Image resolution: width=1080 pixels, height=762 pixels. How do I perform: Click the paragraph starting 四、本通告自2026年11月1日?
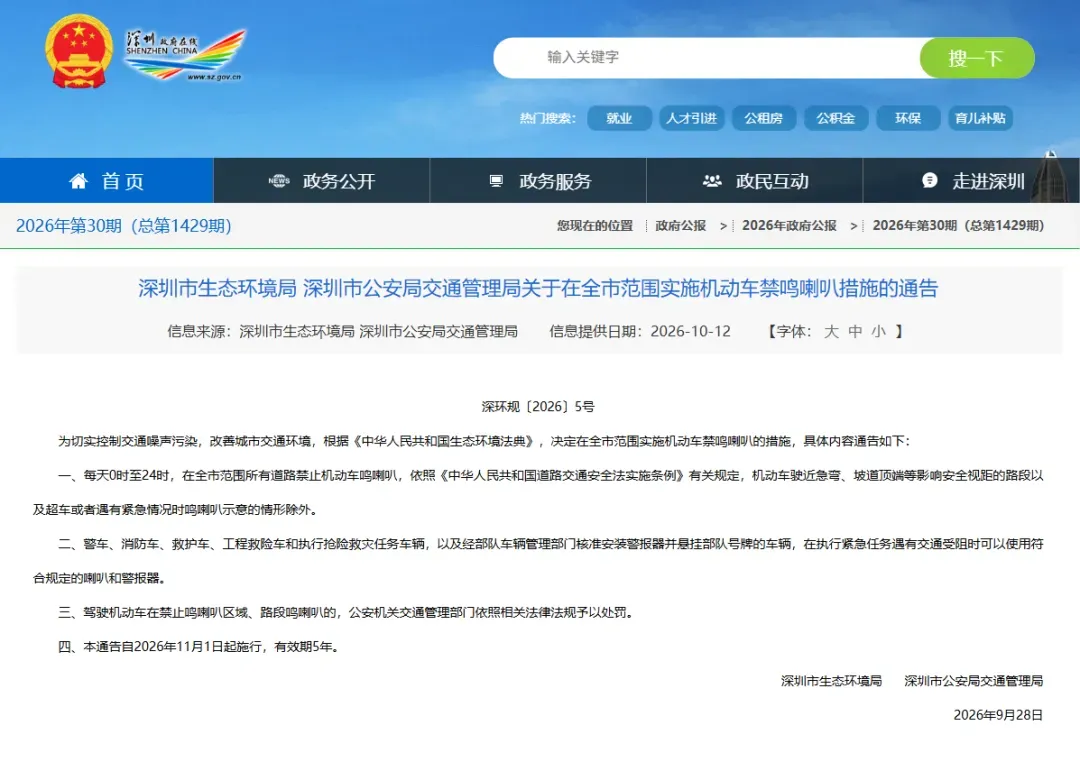click(x=199, y=647)
